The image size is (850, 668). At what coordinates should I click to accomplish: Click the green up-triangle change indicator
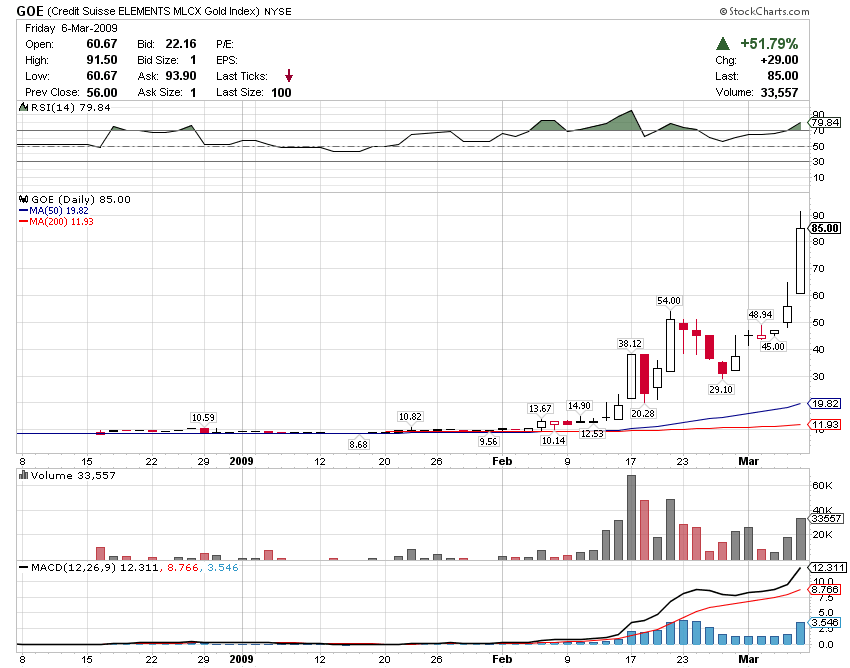click(x=723, y=43)
